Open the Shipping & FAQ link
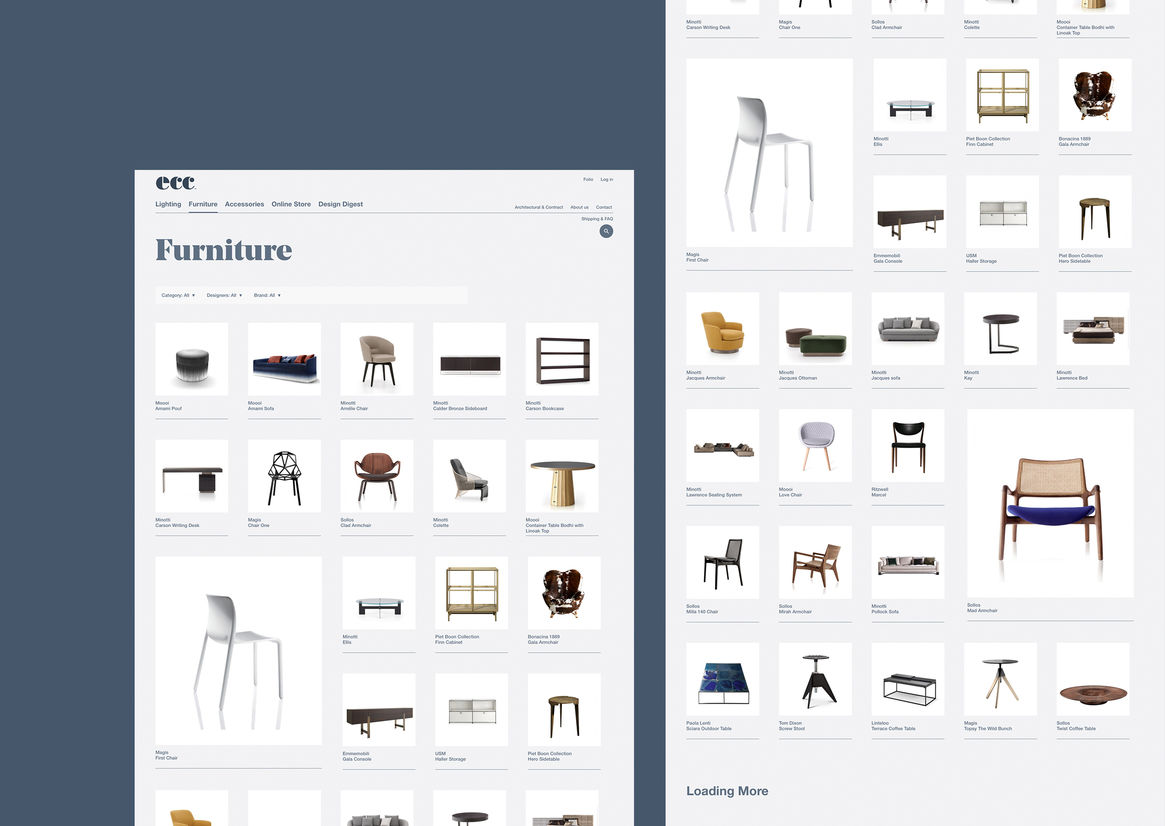Screen dimensions: 1165x826 pos(597,218)
